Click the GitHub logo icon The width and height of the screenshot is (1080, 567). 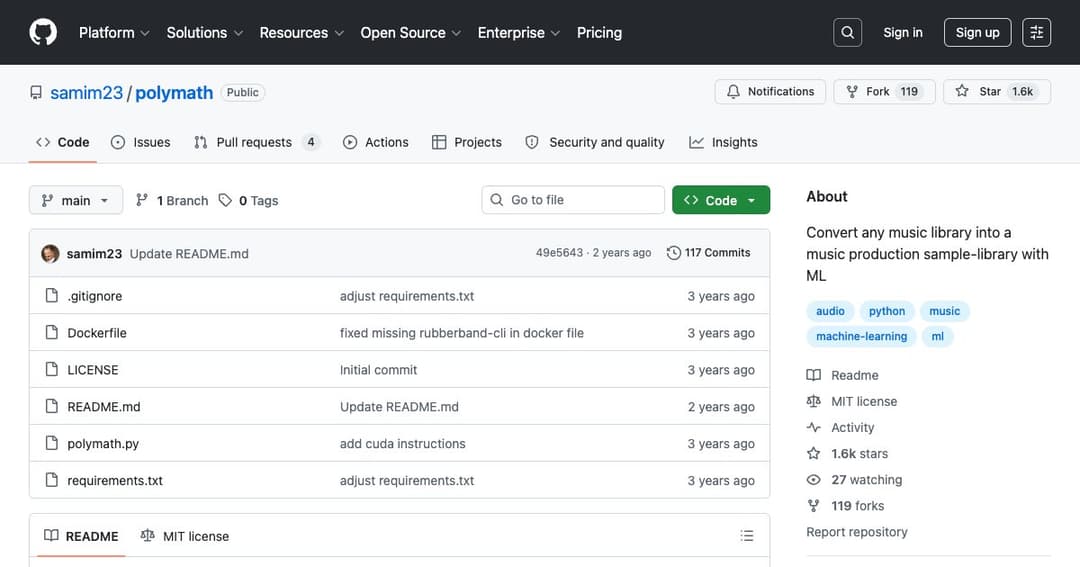click(43, 32)
